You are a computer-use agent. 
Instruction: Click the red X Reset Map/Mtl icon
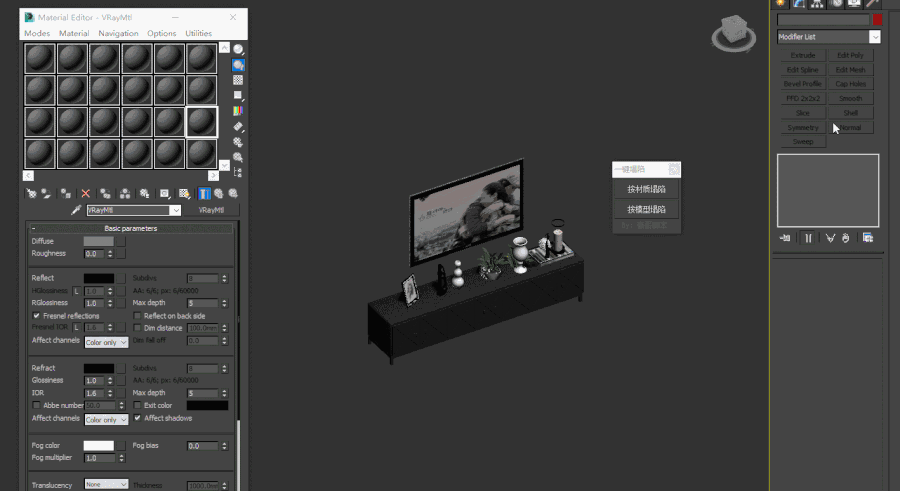click(86, 194)
